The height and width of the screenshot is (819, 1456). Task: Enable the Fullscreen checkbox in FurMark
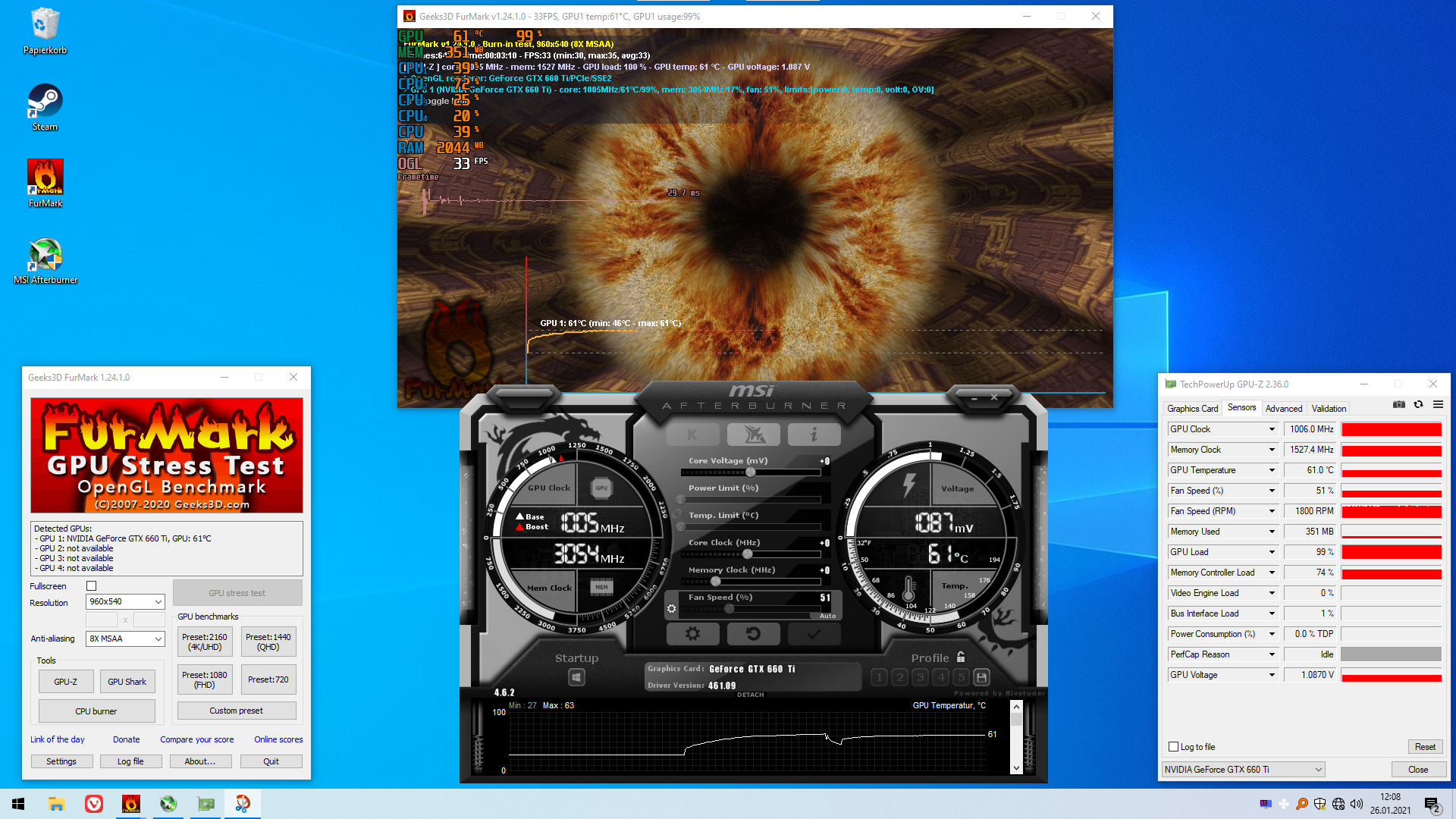click(x=92, y=586)
